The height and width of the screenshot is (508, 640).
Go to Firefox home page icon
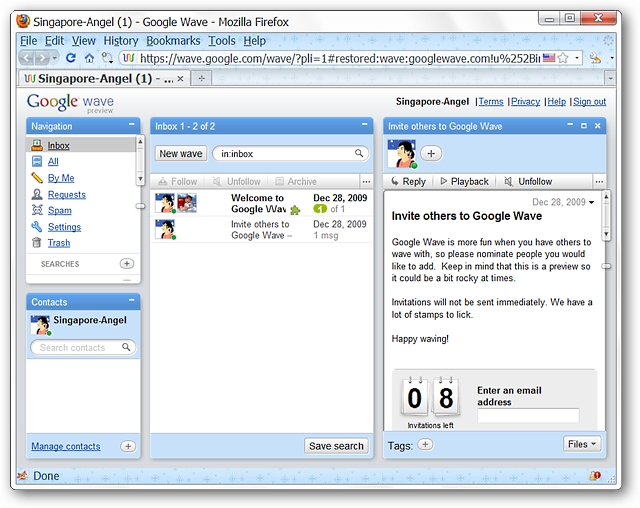pyautogui.click(x=89, y=58)
